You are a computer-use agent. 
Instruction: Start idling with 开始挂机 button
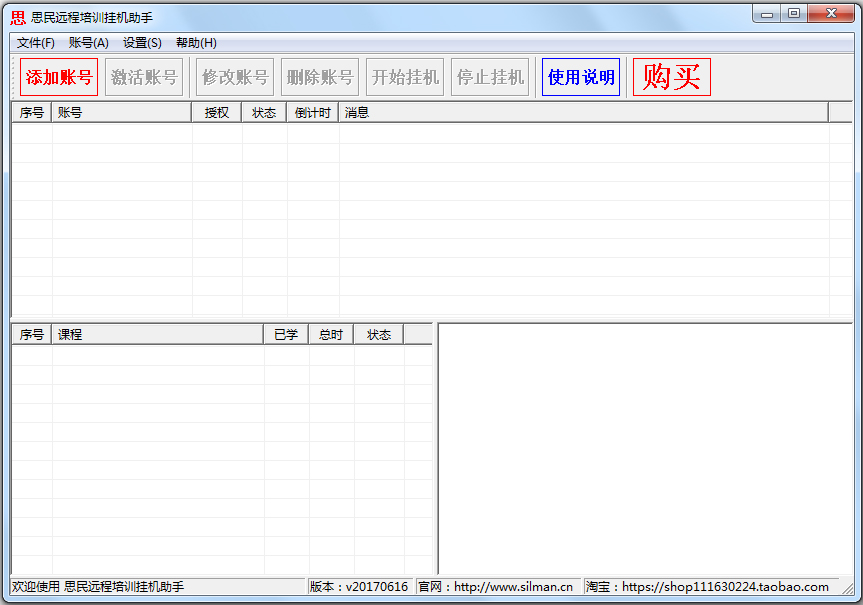405,77
